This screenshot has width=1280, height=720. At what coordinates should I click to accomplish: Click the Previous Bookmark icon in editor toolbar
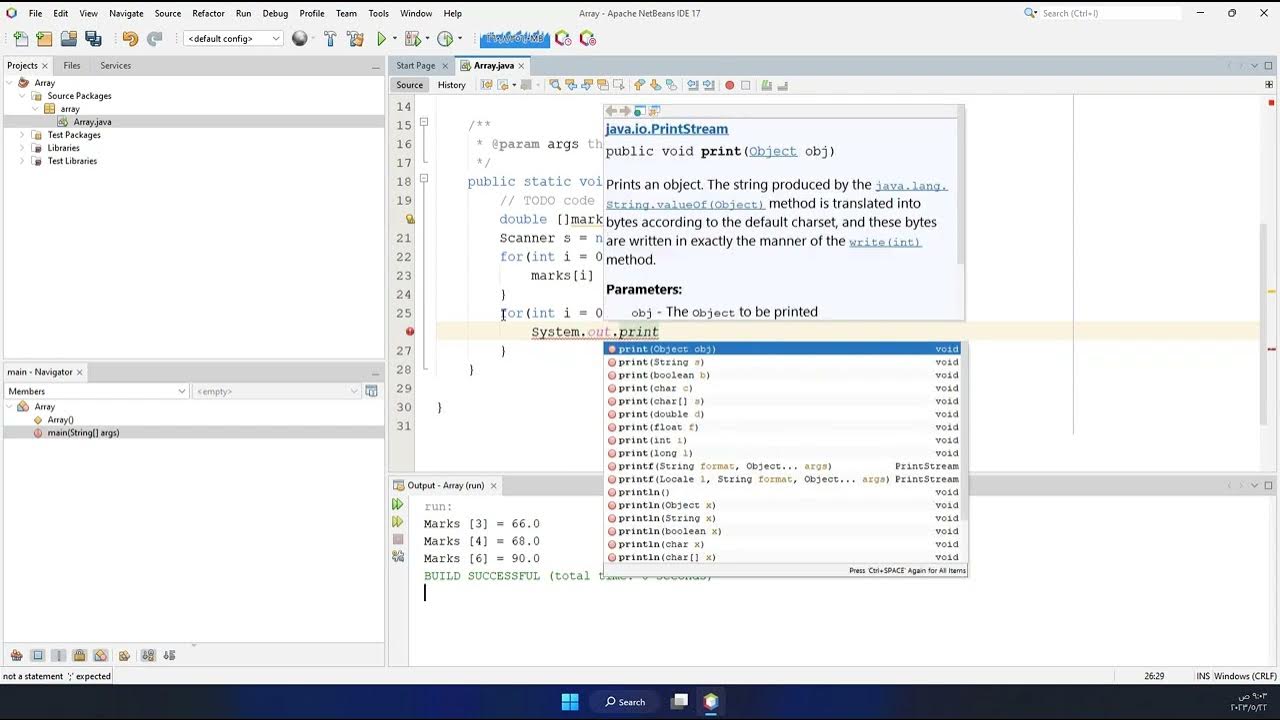pyautogui.click(x=639, y=85)
